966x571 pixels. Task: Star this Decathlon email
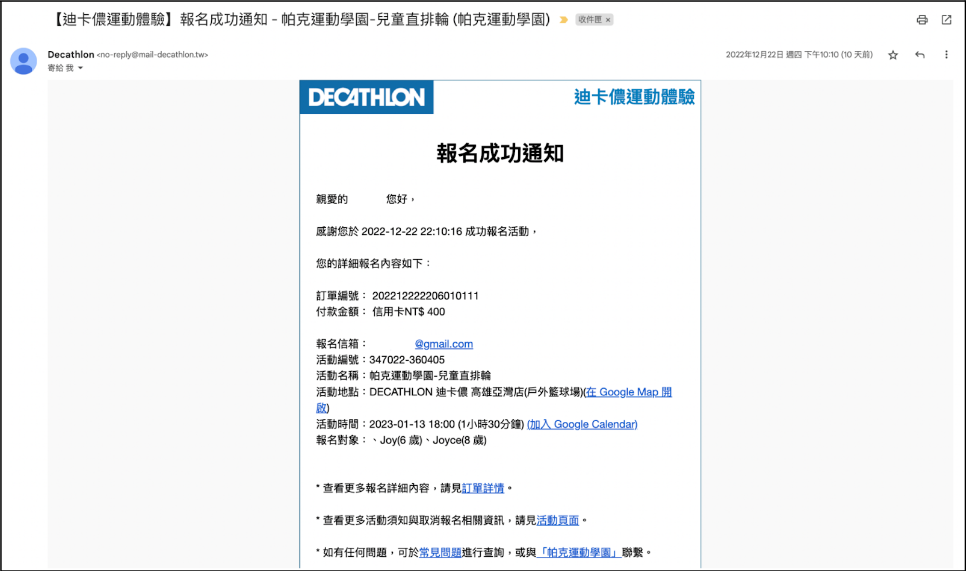point(893,55)
